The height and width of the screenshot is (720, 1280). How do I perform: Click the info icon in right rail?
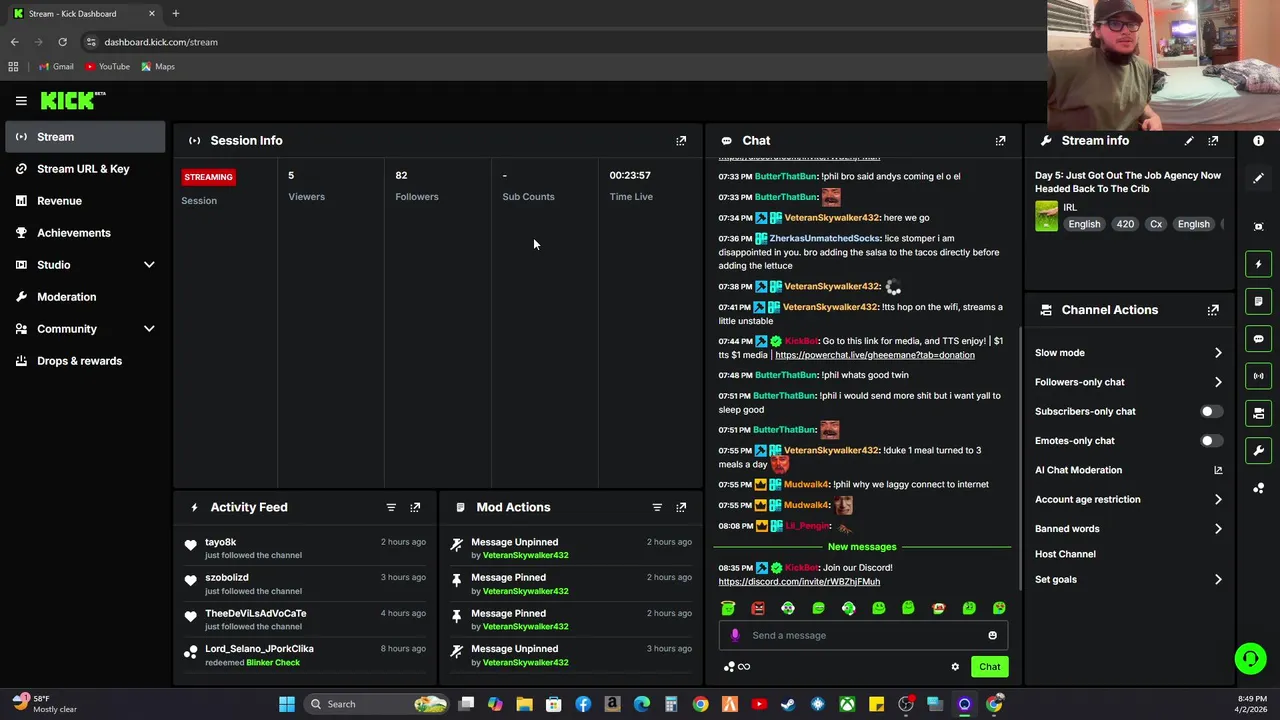(x=1258, y=141)
